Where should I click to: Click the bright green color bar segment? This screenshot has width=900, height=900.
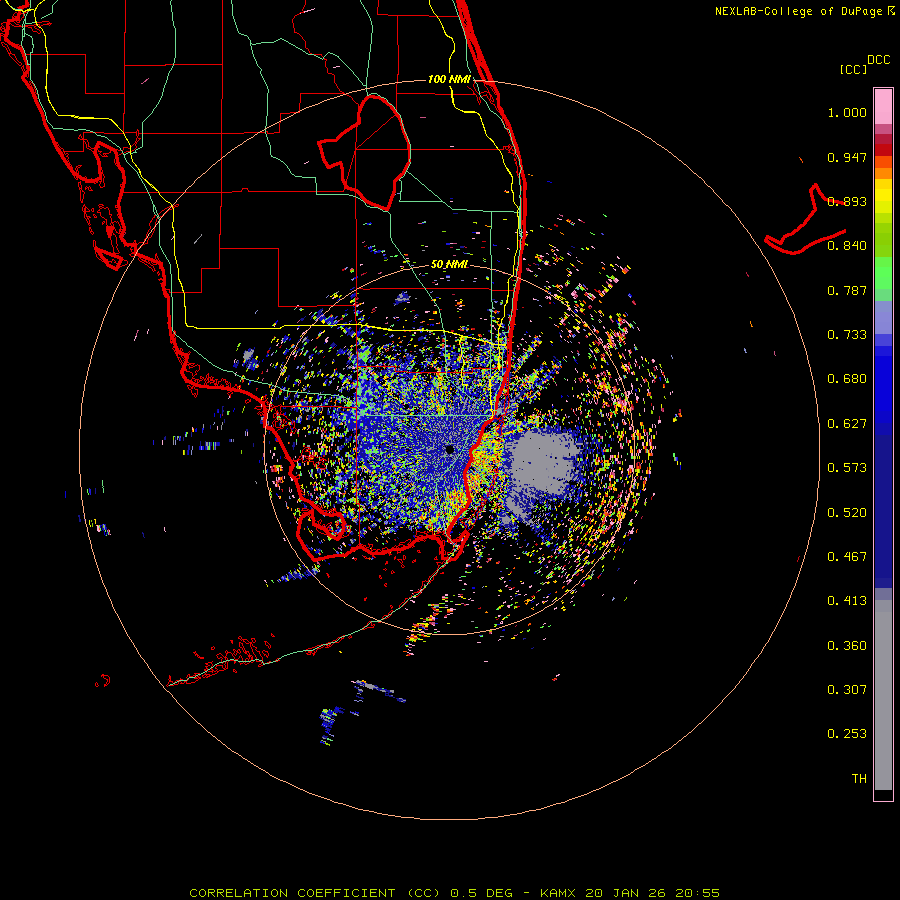[x=883, y=273]
